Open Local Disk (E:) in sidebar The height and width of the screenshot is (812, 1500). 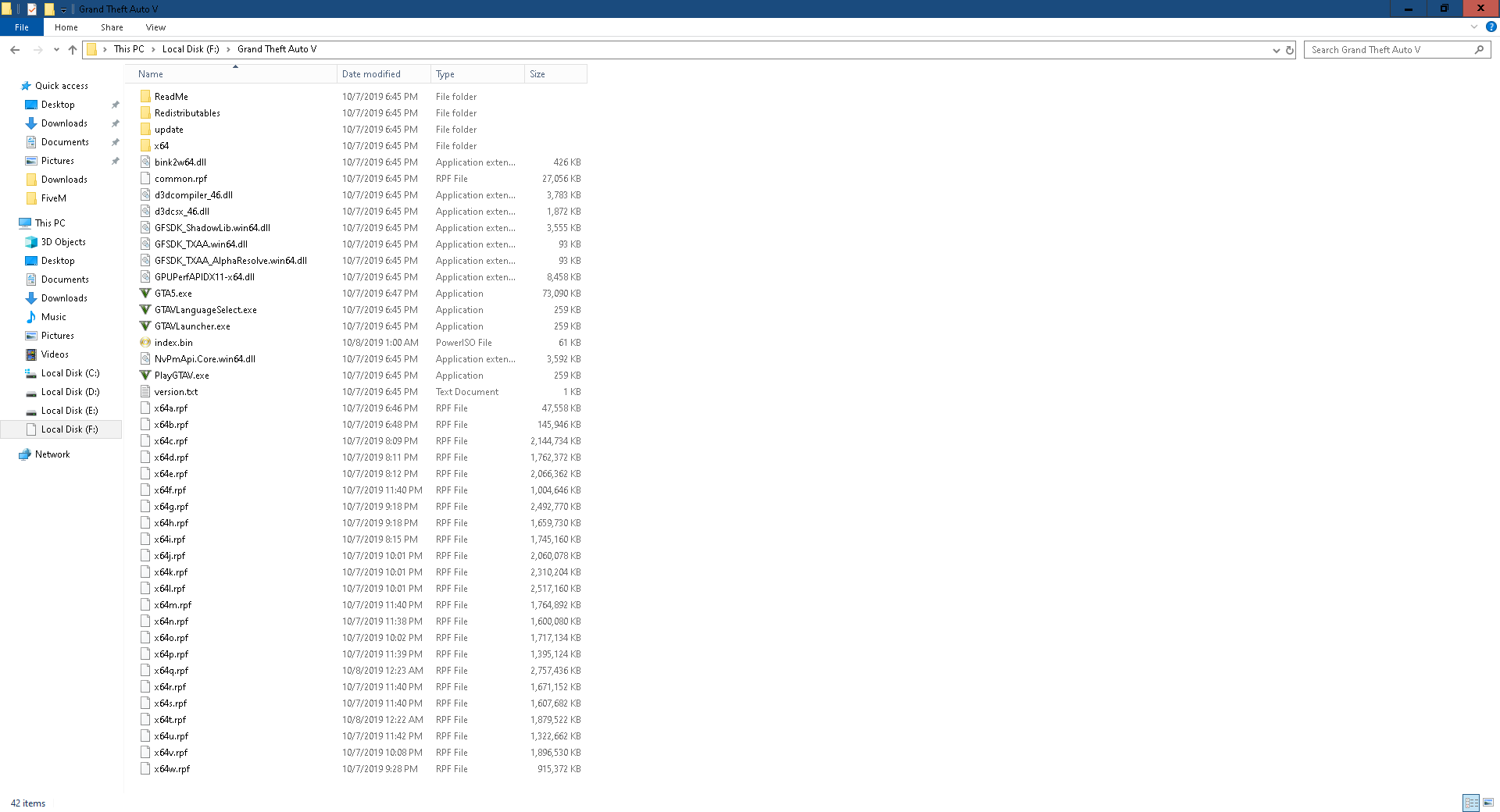pyautogui.click(x=70, y=411)
